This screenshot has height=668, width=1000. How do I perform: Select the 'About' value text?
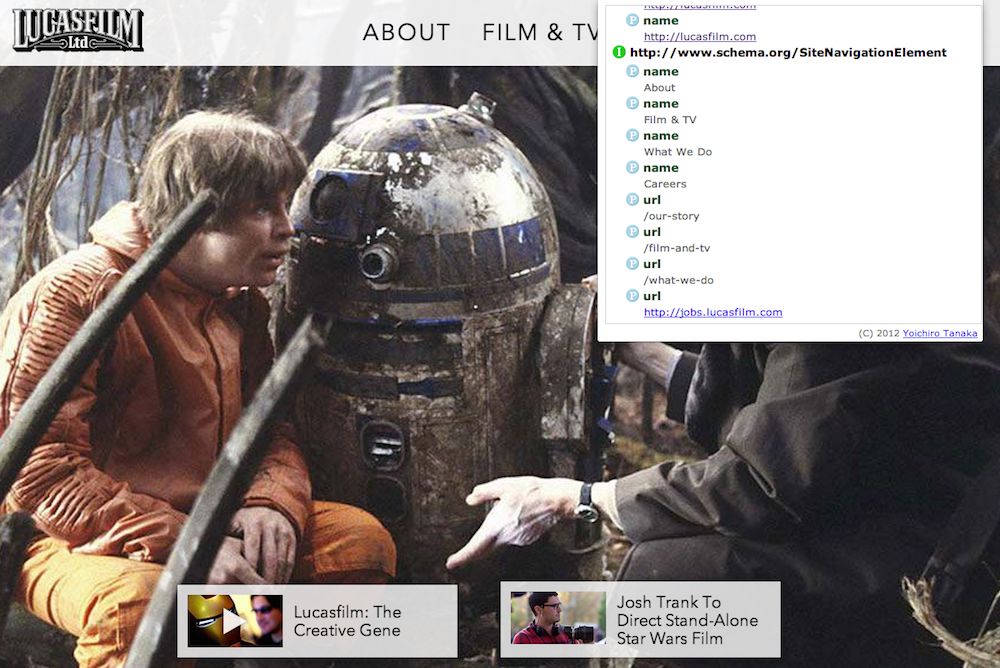659,88
